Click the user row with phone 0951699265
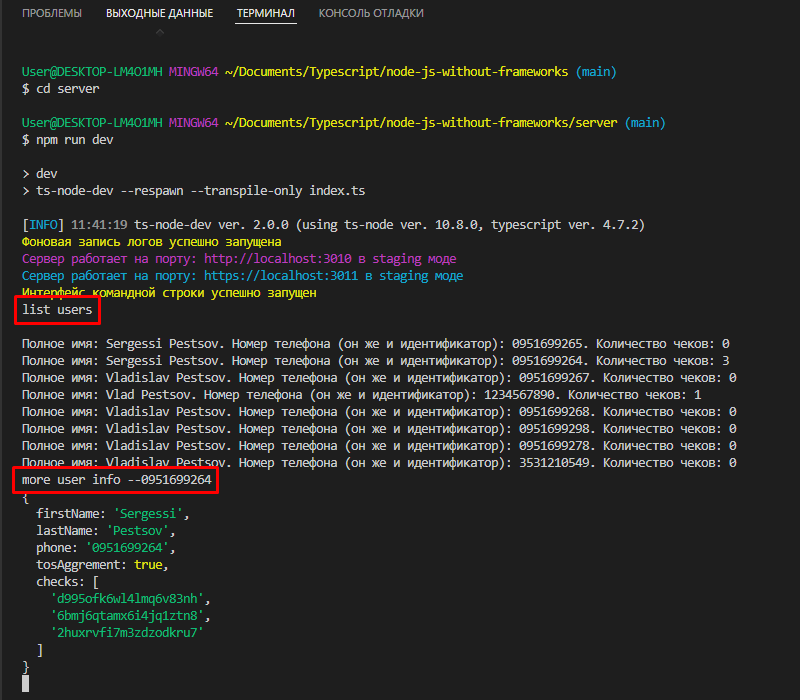The width and height of the screenshot is (800, 700). pyautogui.click(x=376, y=344)
